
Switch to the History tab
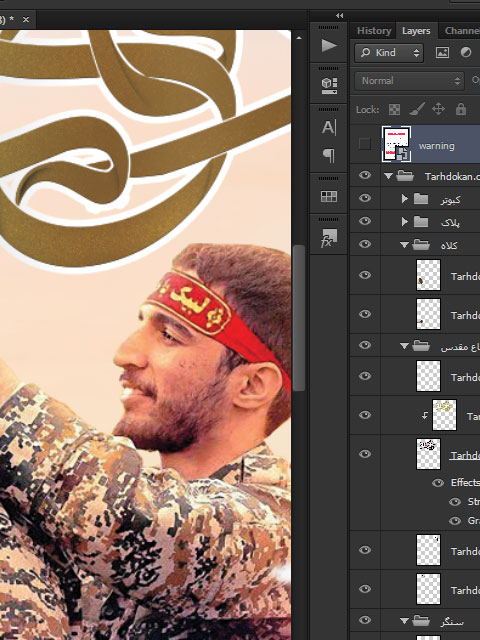coord(374,31)
